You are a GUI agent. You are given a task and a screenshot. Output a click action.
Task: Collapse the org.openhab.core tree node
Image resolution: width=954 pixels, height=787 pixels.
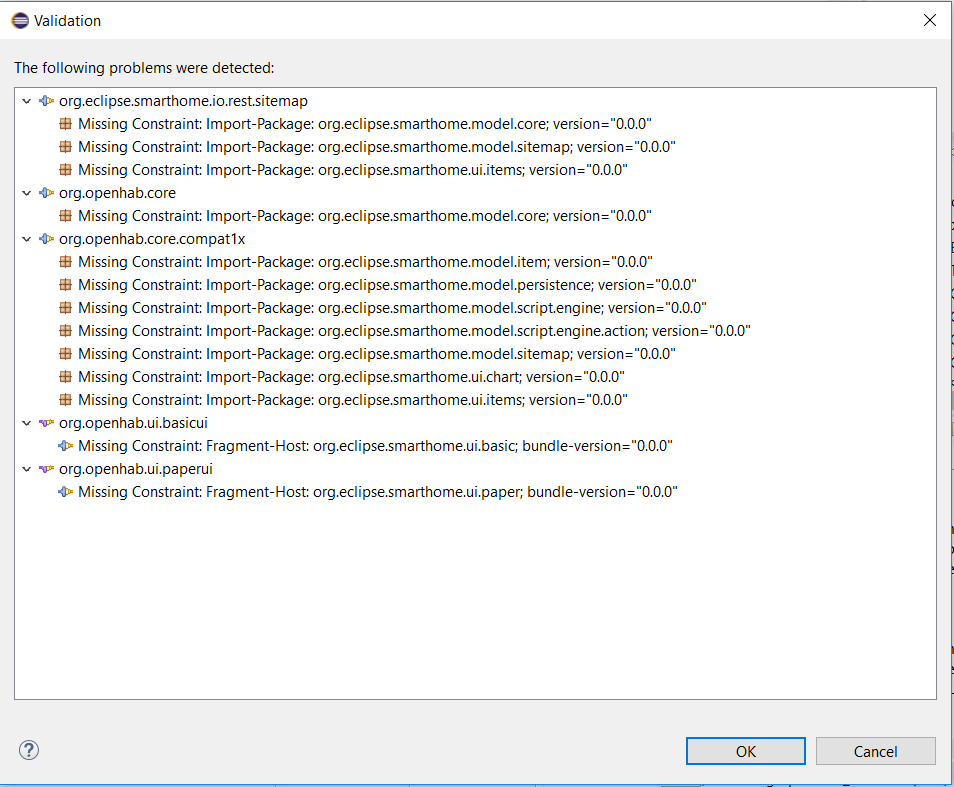(26, 193)
